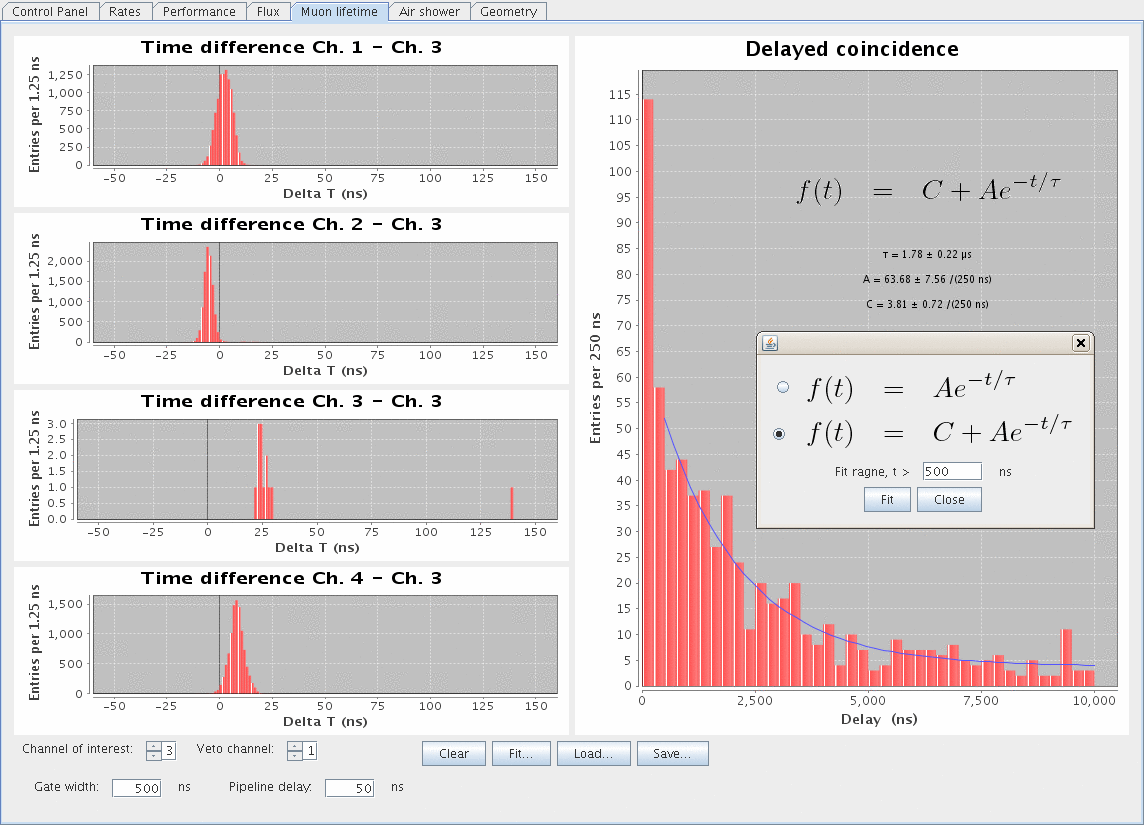Image resolution: width=1144 pixels, height=825 pixels.
Task: Adjust the Channel of interest stepper
Action: 154,750
